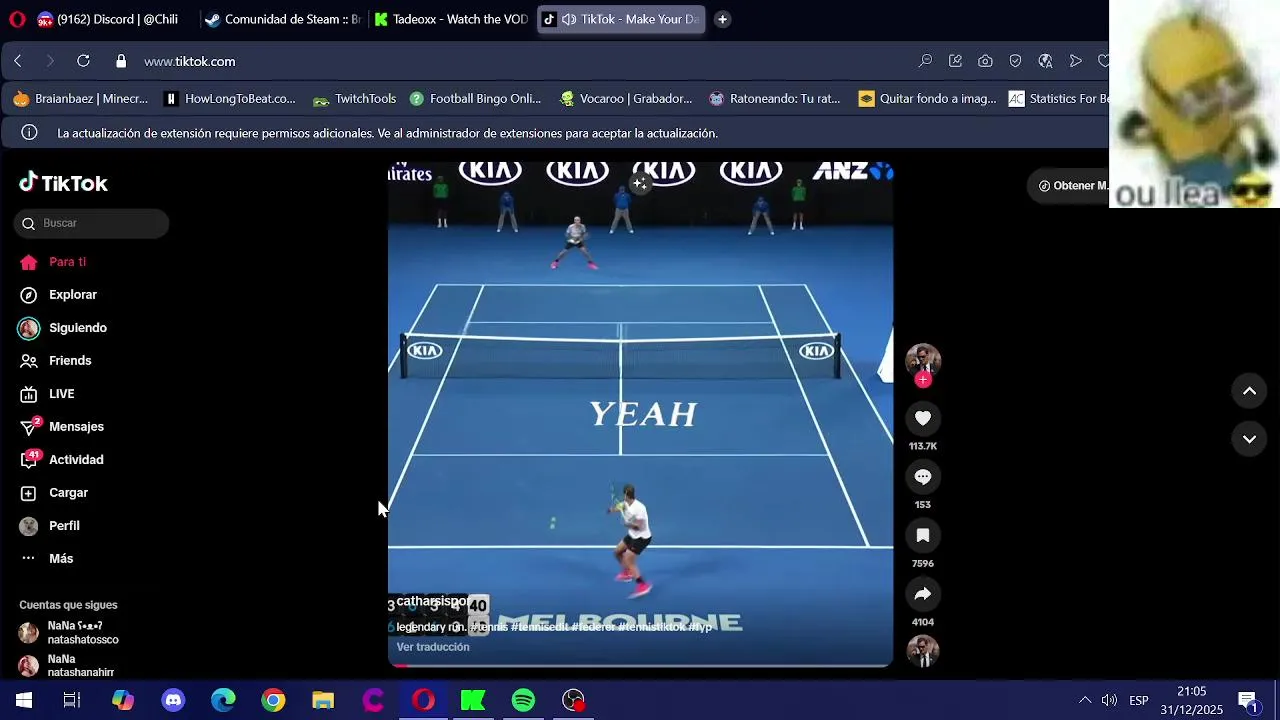Take snapshot with camera icon
Screen dimensions: 1280x720
point(985,61)
